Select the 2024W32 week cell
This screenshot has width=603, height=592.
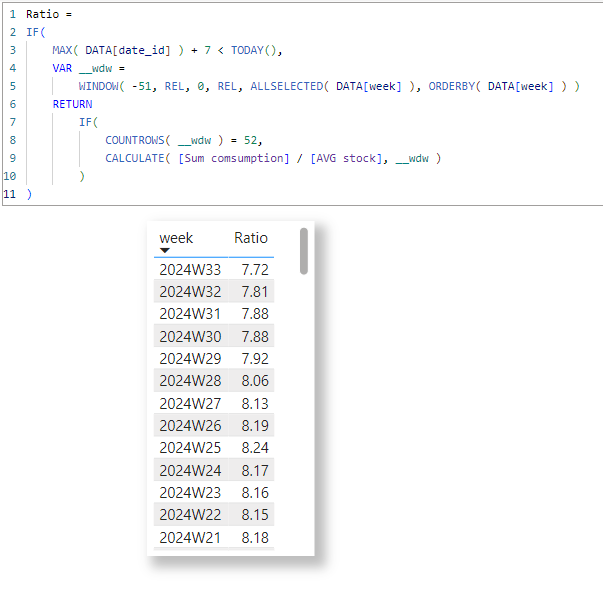click(190, 292)
